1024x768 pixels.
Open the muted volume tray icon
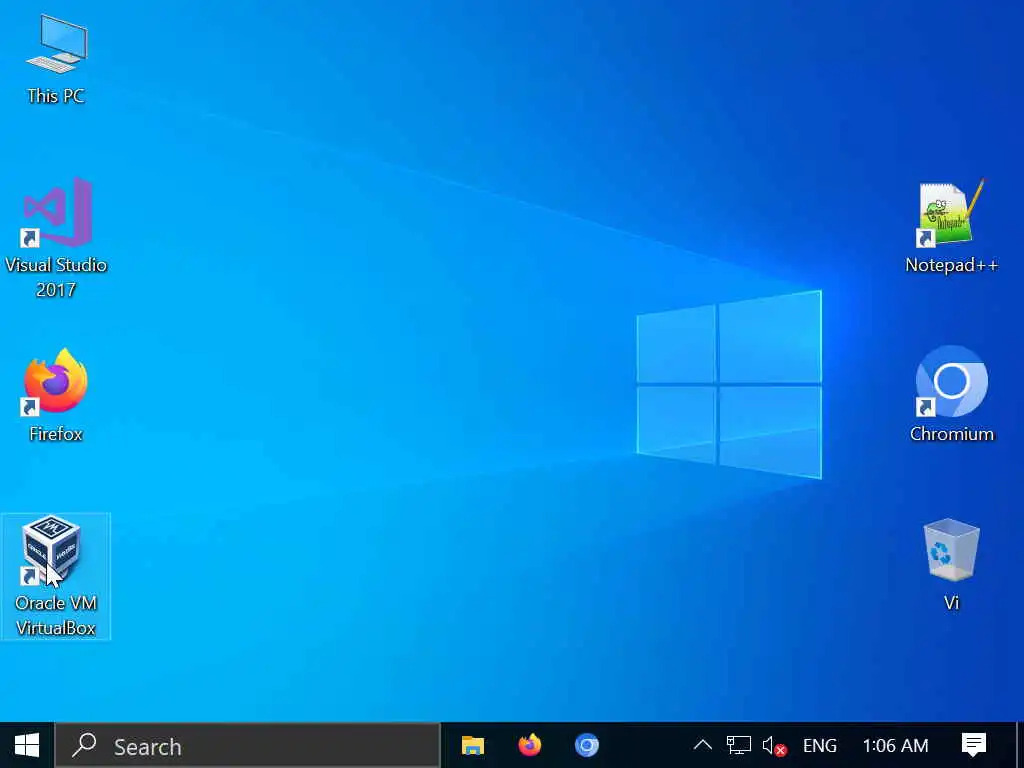774,745
